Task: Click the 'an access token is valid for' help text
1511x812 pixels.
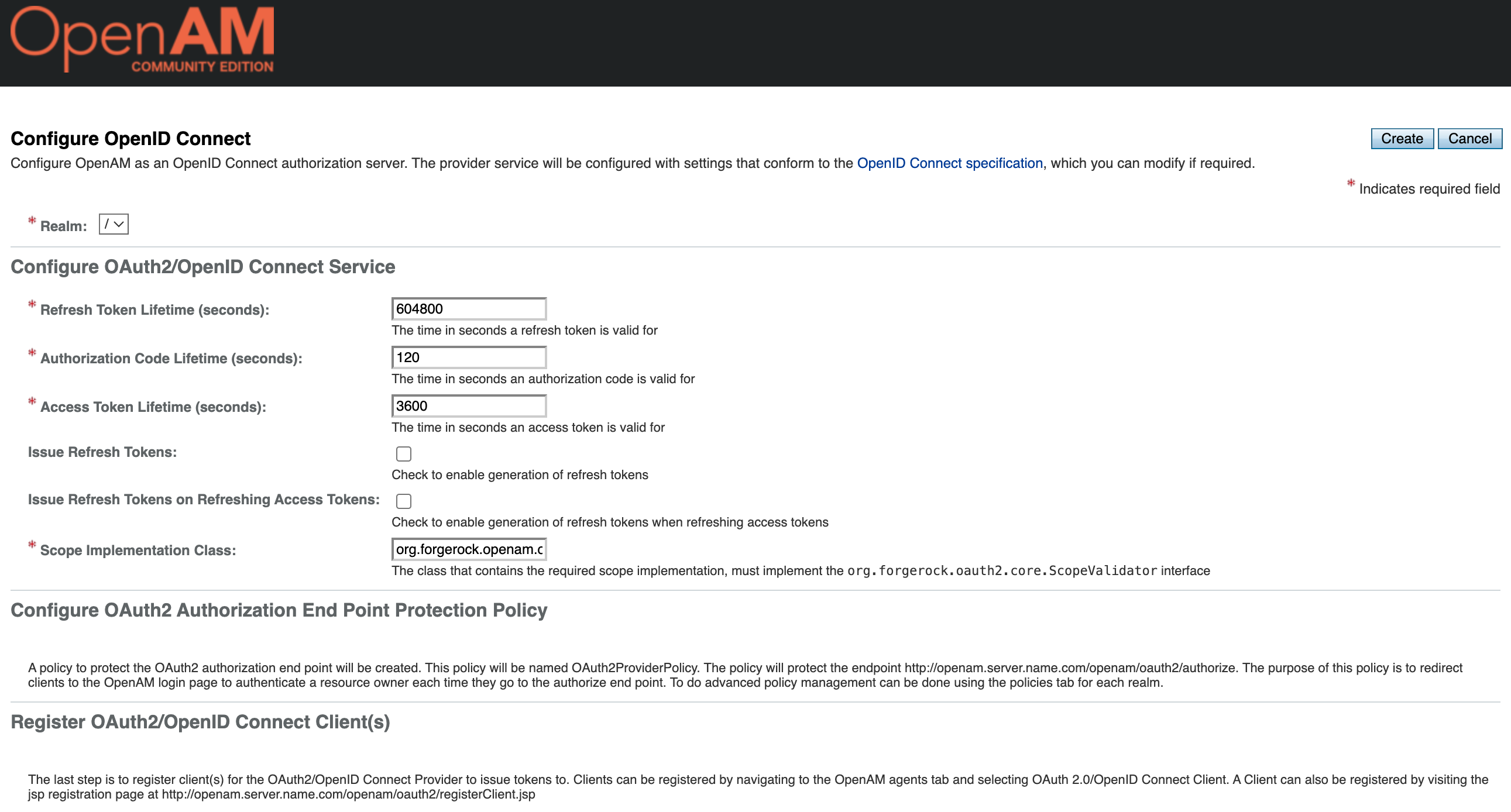Action: pyautogui.click(x=528, y=428)
